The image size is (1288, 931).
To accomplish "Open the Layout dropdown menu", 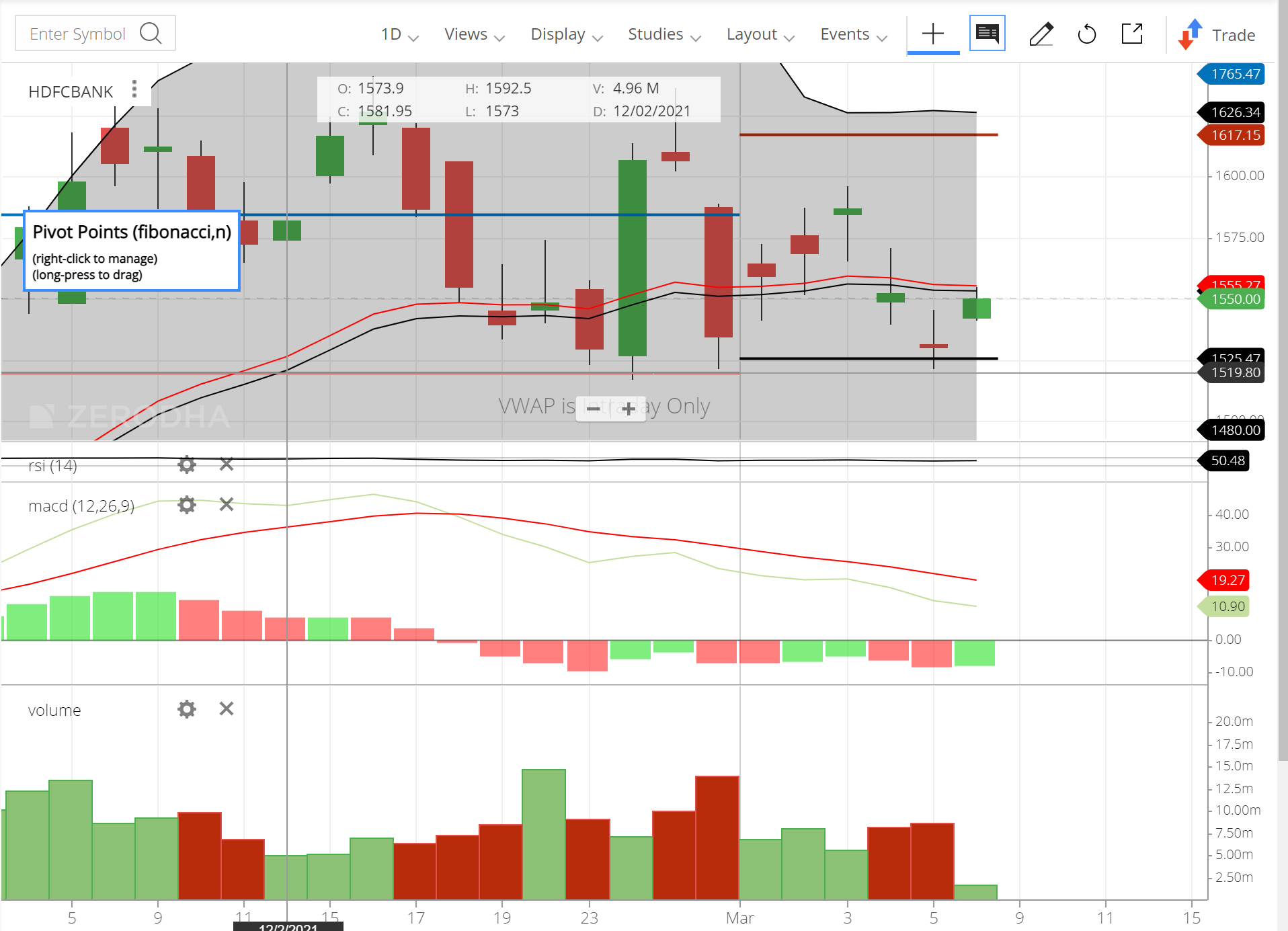I will 760,34.
